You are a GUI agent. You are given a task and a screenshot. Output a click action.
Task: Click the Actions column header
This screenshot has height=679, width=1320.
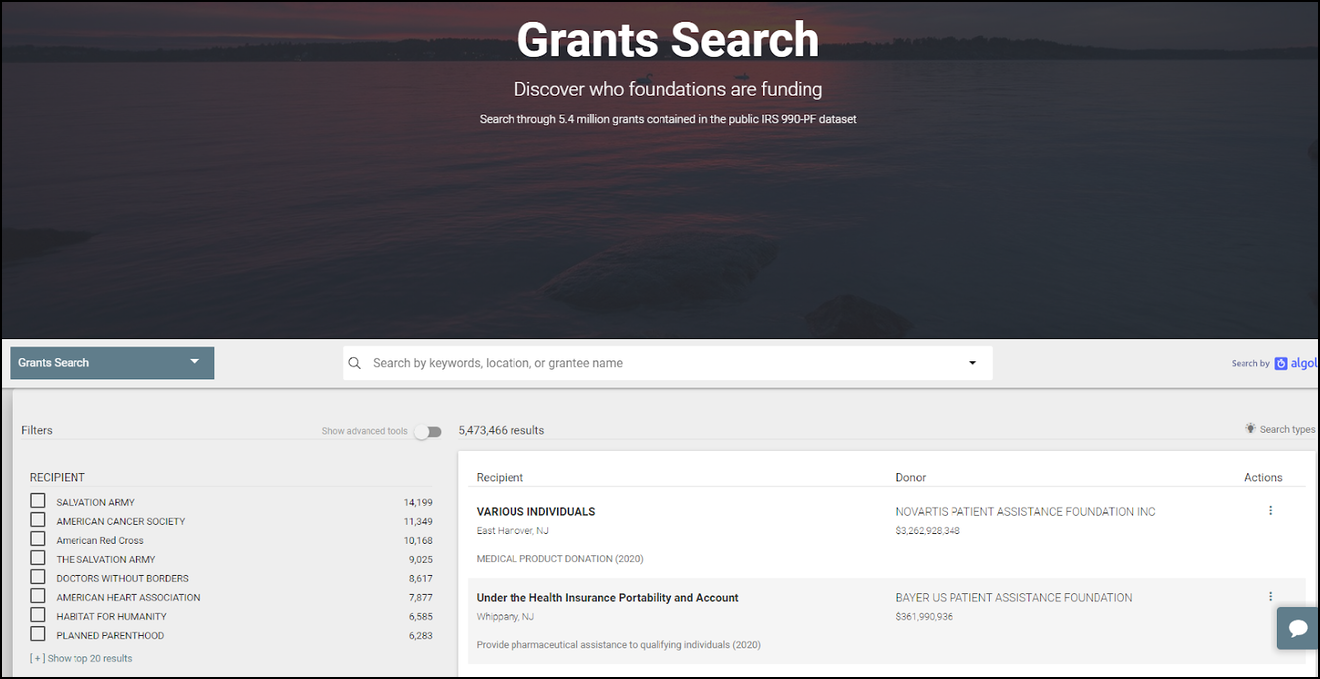[x=1263, y=478]
